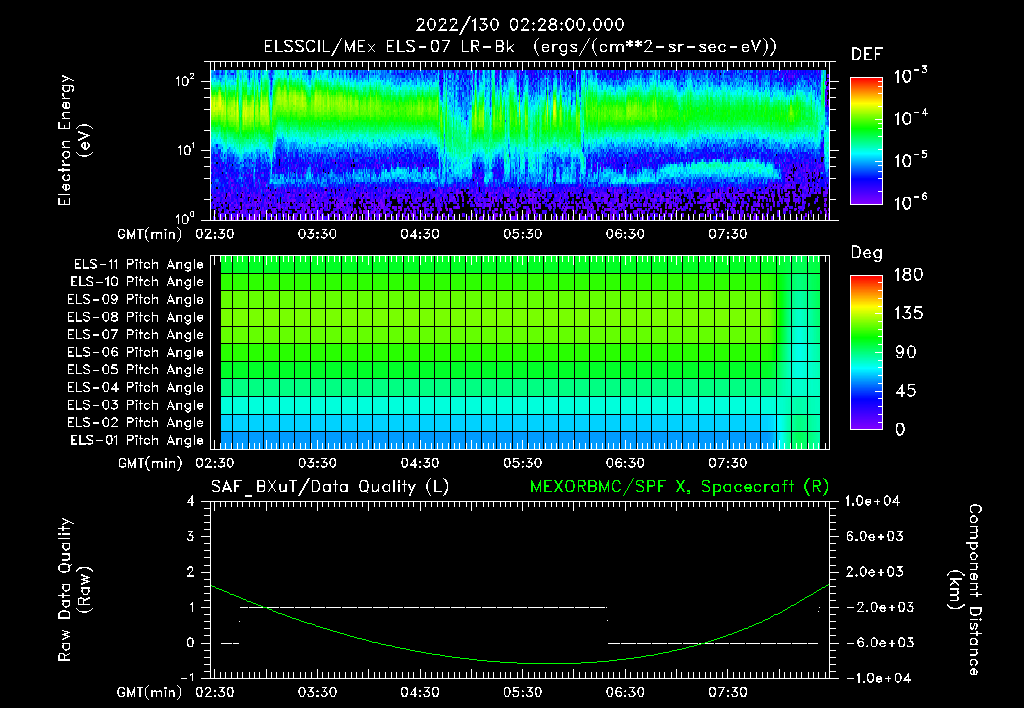Screen dimensions: 1024x708
Task: Select the ELS-11 Pitch Angle row label
Action: (138, 265)
